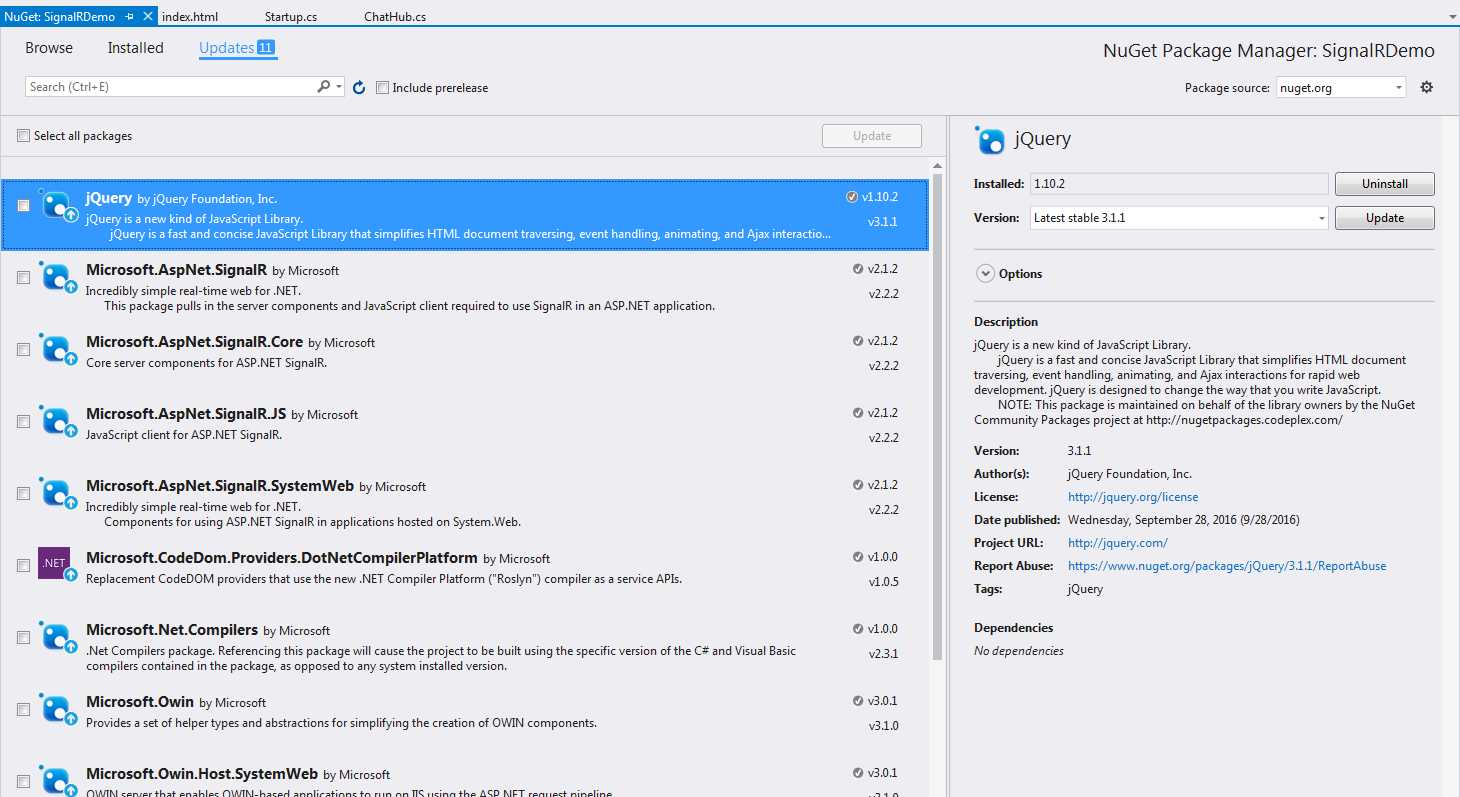Click the Microsoft.Owin.Host.SystemWeb package icon
This screenshot has width=1460, height=797.
[58, 780]
